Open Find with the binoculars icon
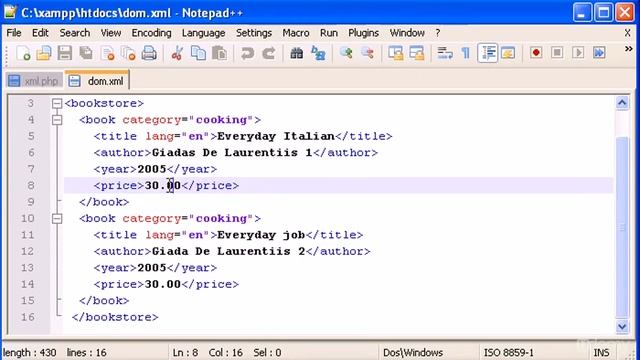 (296, 53)
